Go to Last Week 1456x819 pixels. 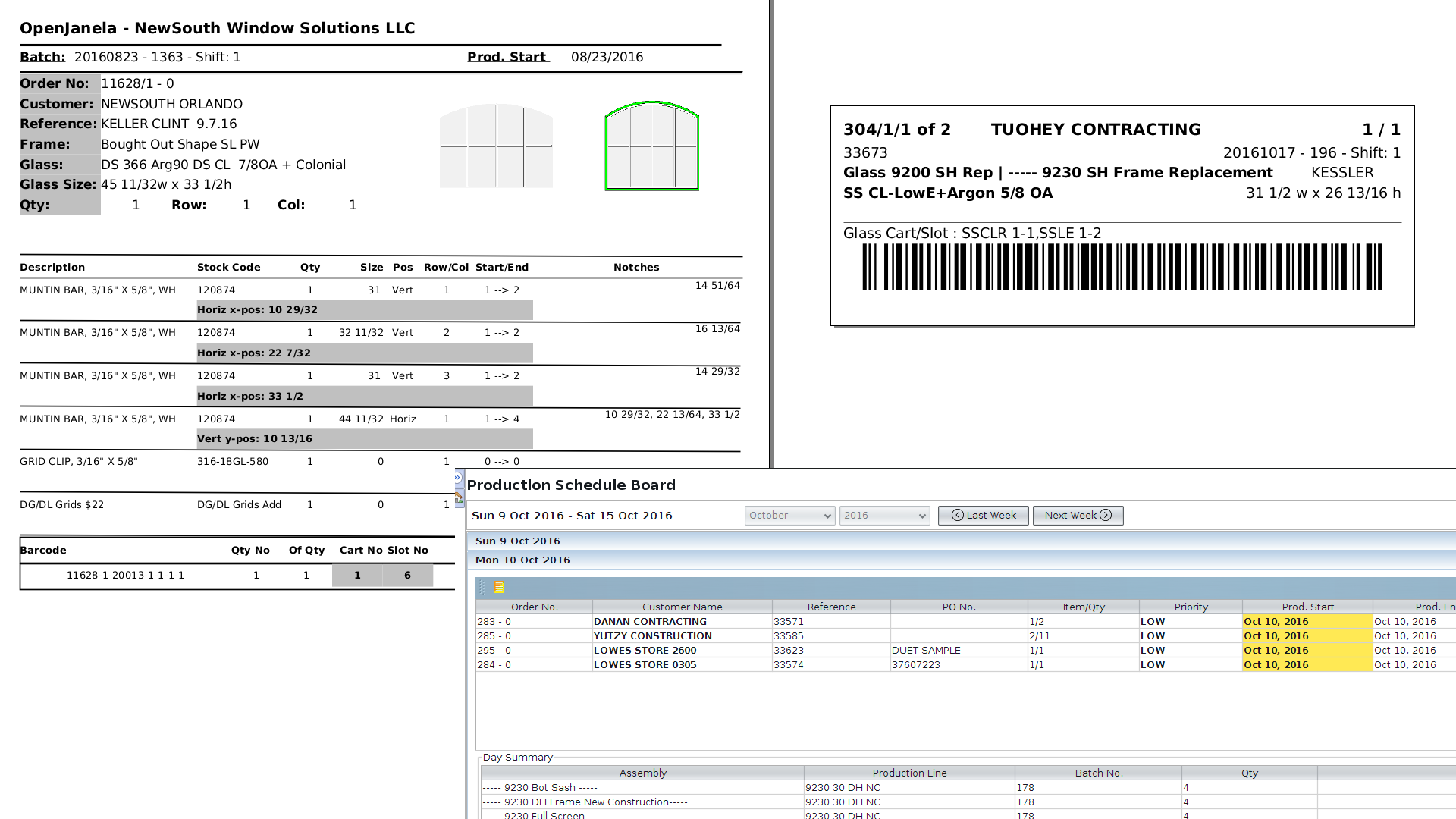click(983, 516)
